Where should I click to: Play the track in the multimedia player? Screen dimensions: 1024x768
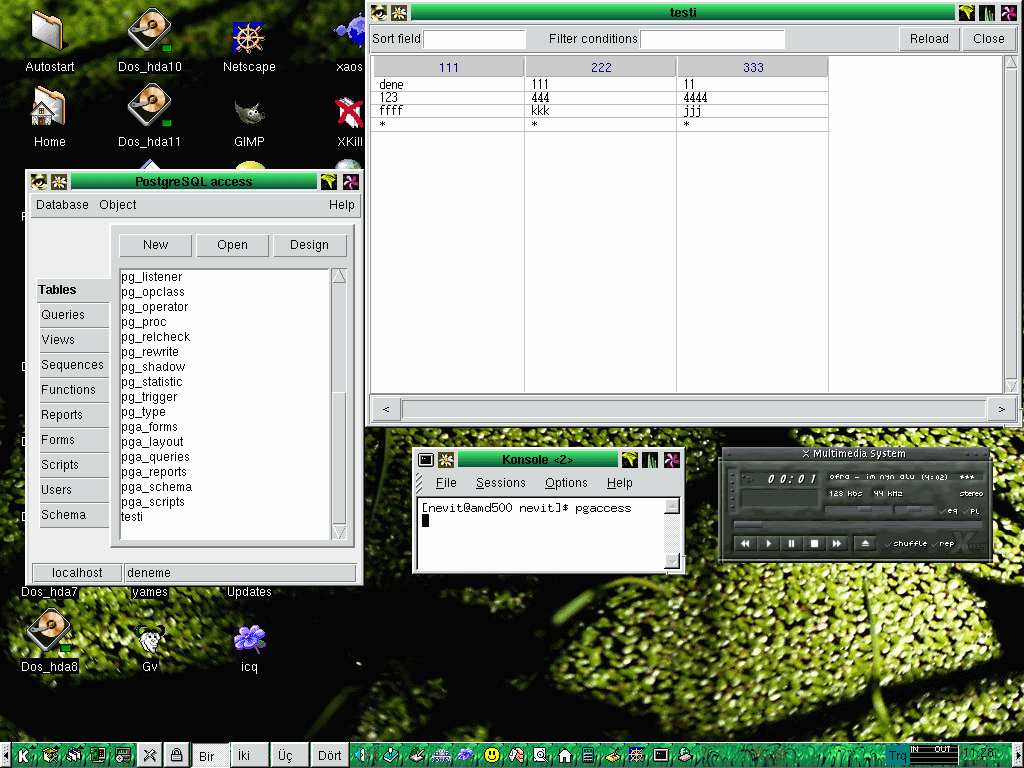tap(768, 543)
